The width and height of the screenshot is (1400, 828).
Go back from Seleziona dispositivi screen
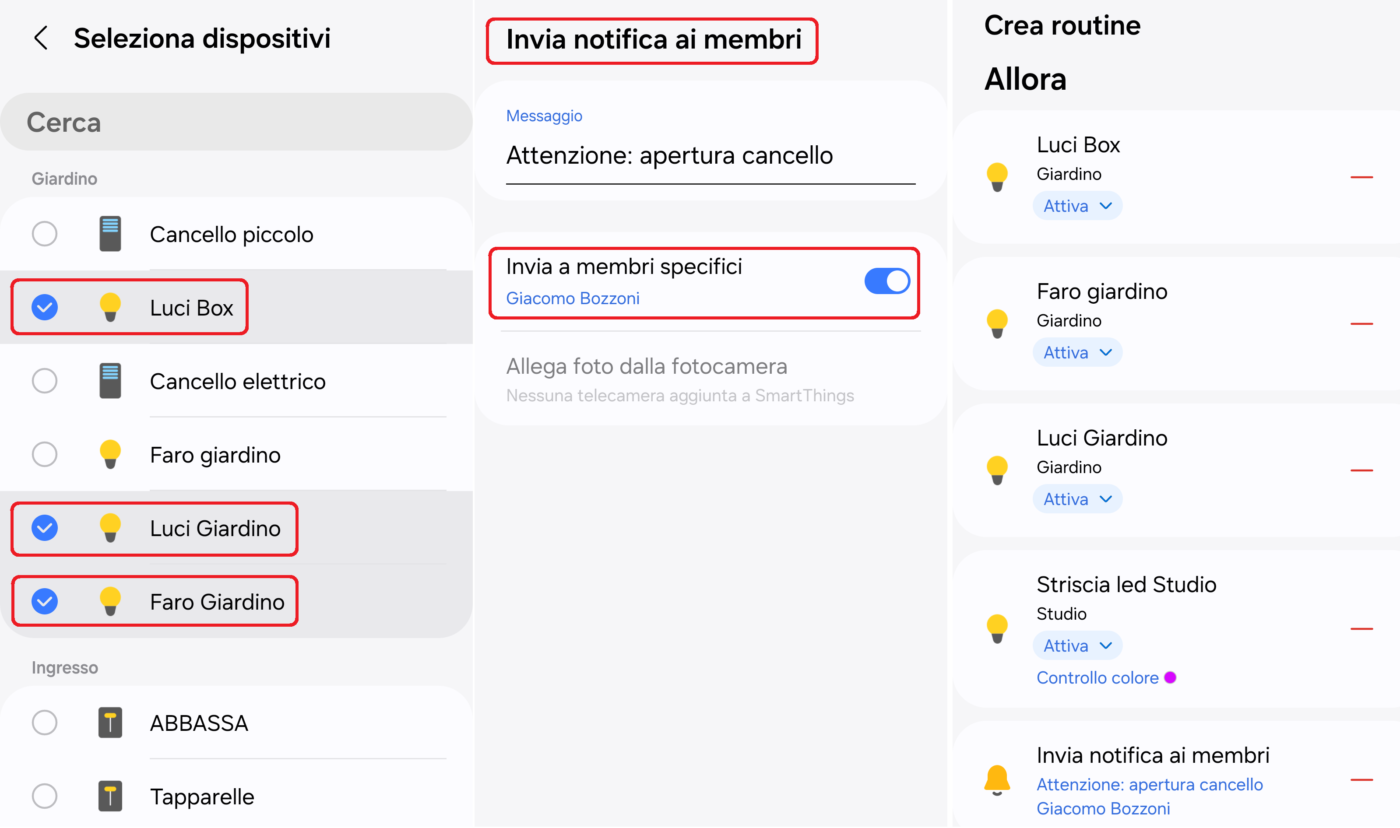[x=41, y=39]
